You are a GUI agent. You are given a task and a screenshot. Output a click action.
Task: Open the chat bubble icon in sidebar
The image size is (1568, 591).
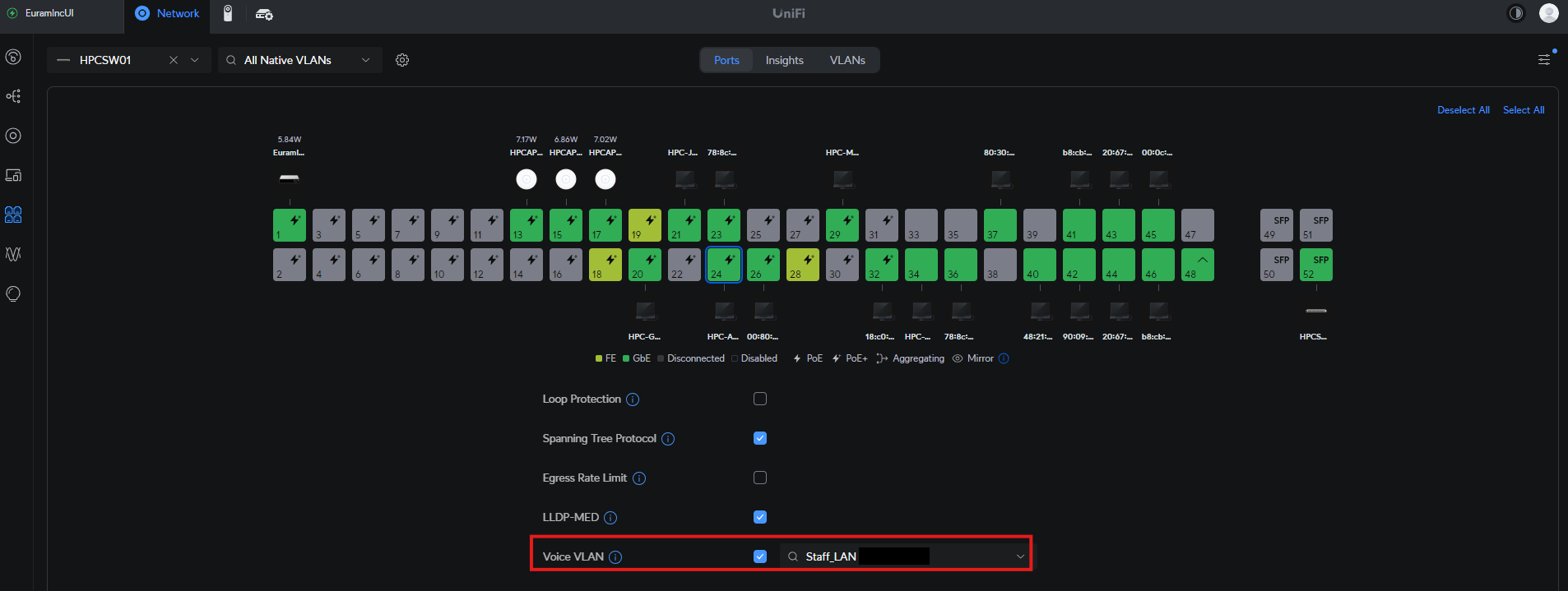(13, 293)
